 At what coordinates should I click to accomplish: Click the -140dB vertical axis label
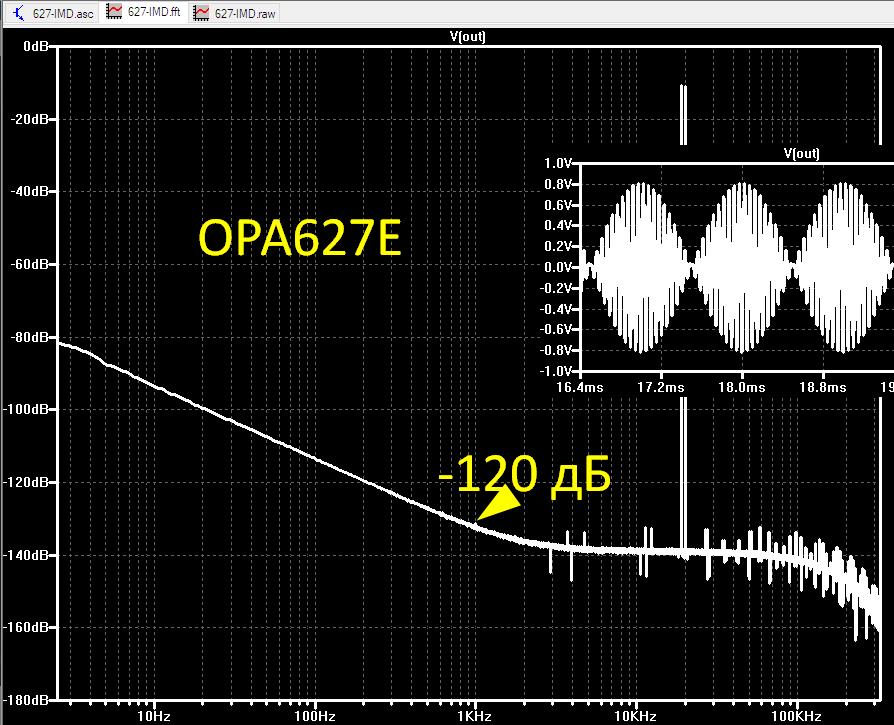coord(26,555)
